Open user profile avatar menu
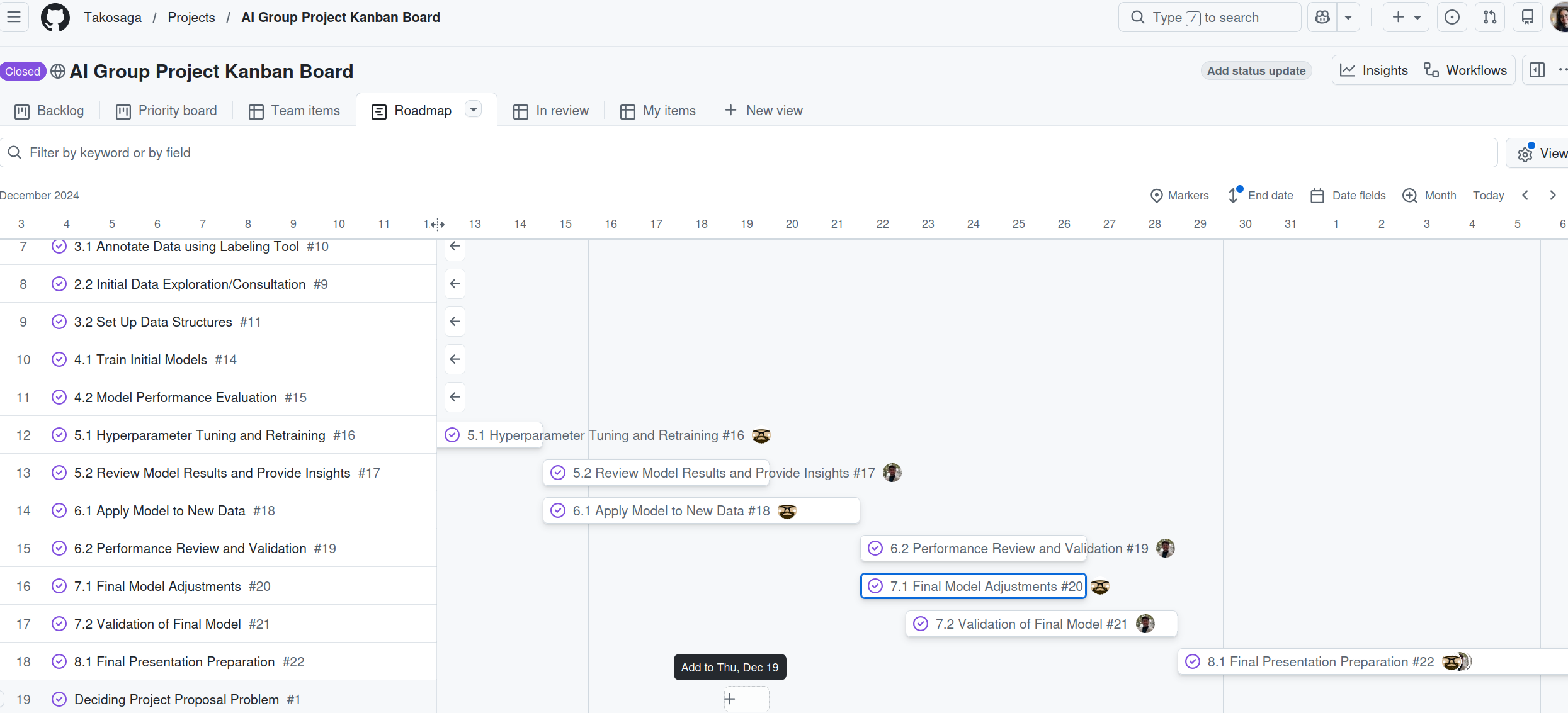1568x713 pixels. click(x=1559, y=17)
